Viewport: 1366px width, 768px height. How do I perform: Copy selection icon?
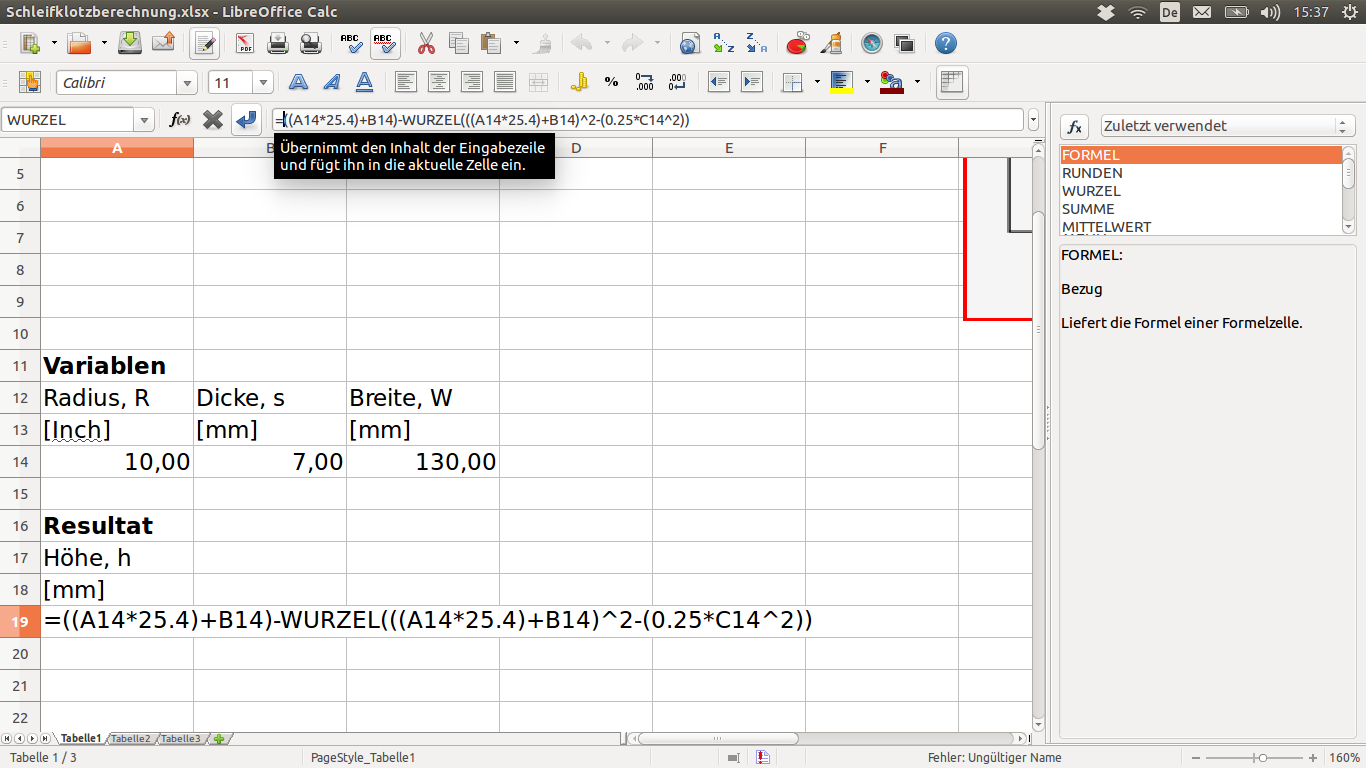tap(459, 44)
